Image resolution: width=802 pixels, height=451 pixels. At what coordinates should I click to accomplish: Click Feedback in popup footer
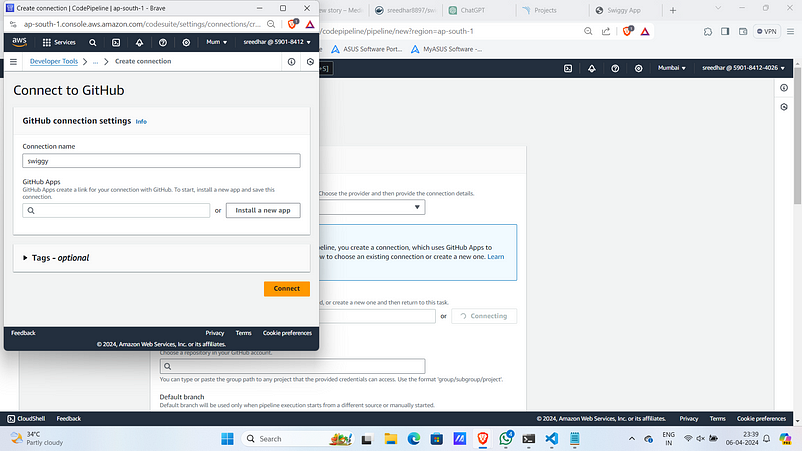pos(23,333)
